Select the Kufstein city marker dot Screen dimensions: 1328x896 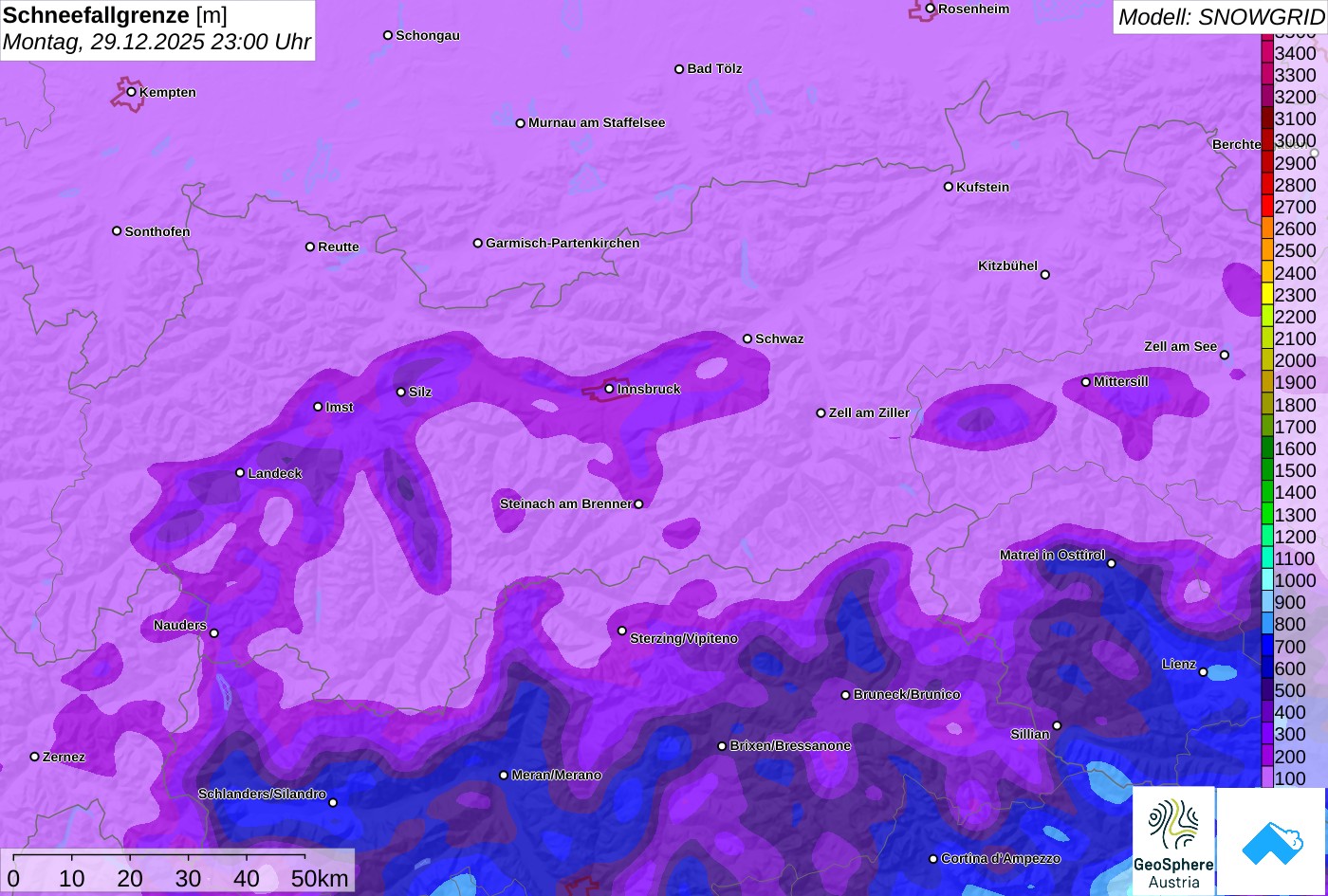(949, 187)
